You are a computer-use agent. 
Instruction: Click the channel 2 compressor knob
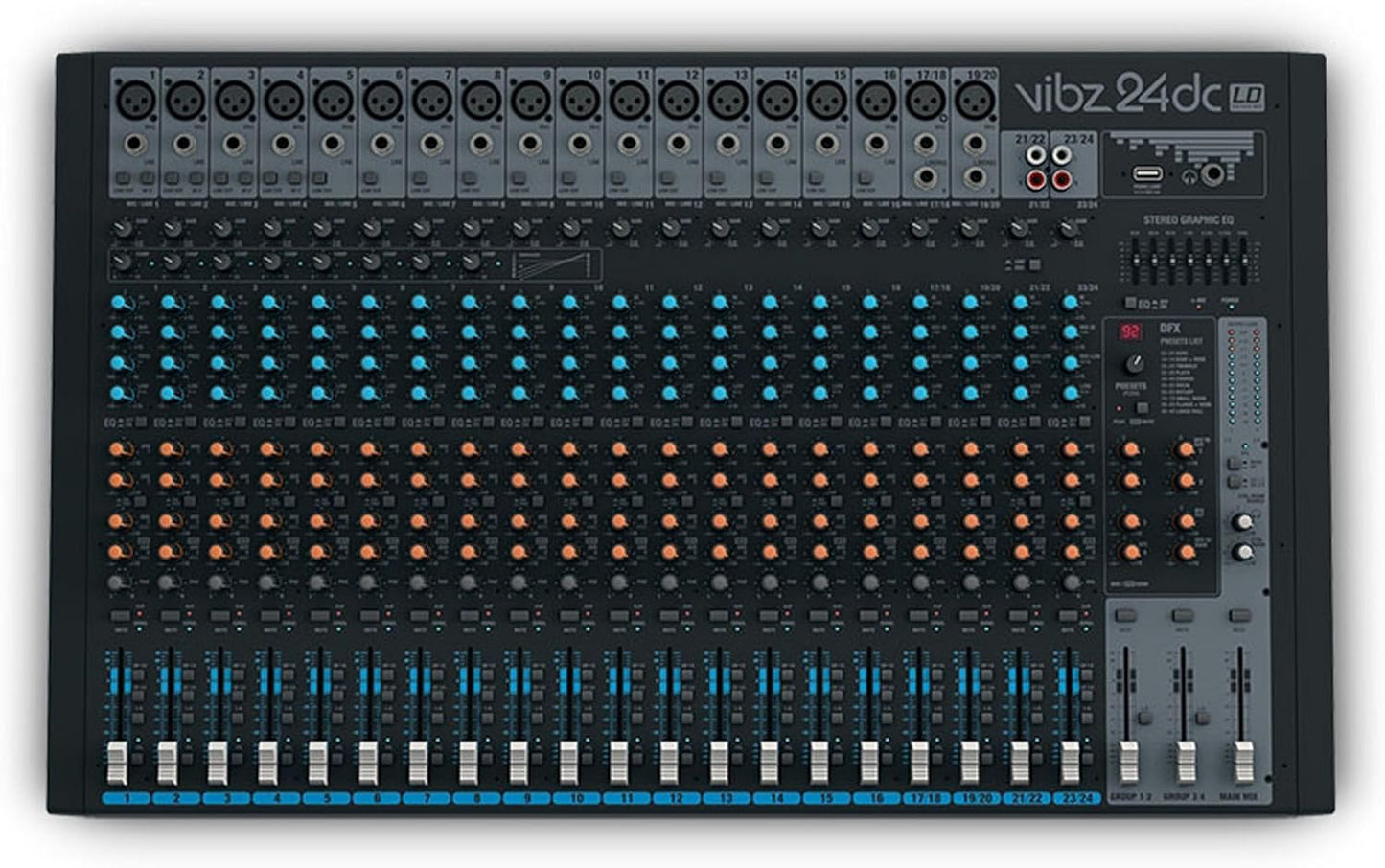coord(173,263)
